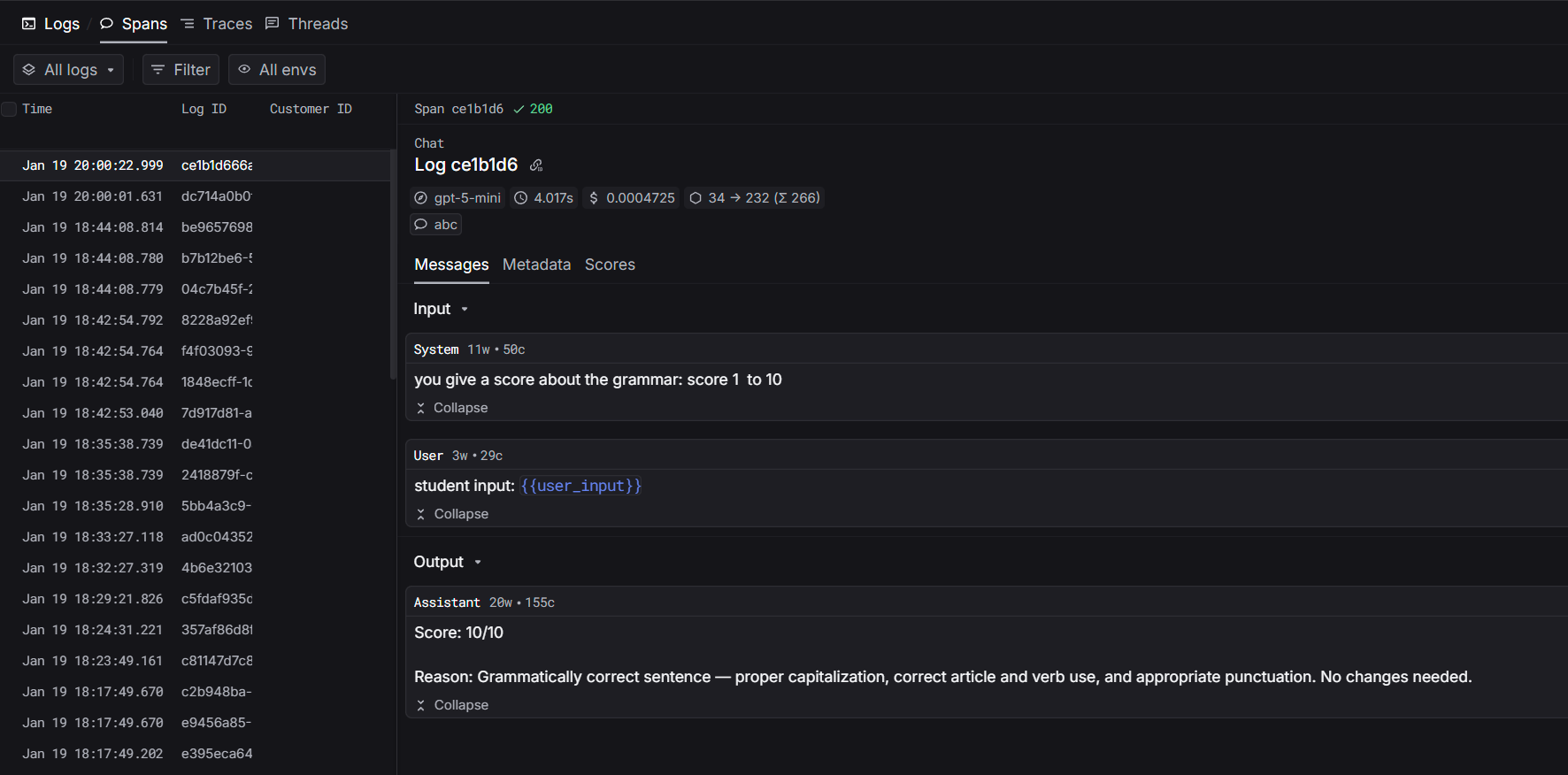
Task: Collapse the System message
Action: tap(452, 408)
